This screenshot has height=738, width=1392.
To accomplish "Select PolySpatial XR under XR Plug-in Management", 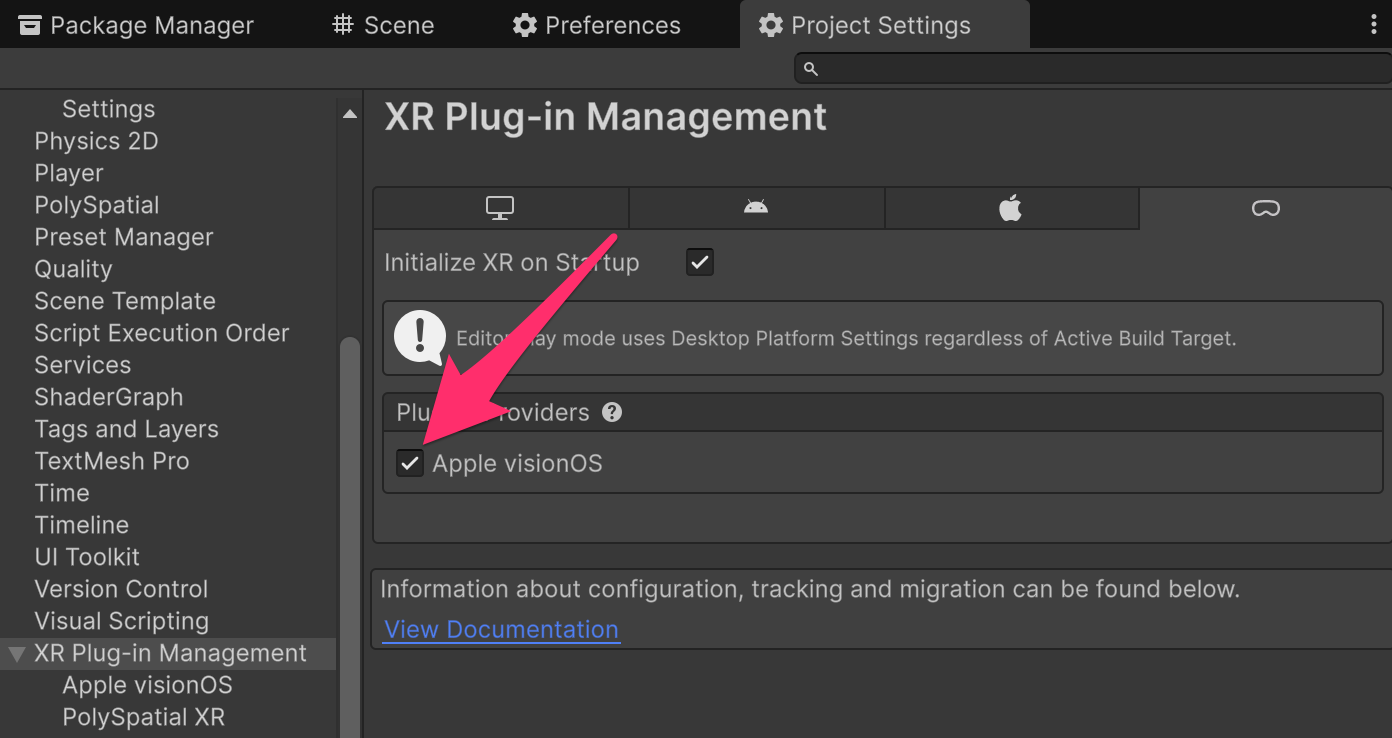I will click(x=143, y=717).
